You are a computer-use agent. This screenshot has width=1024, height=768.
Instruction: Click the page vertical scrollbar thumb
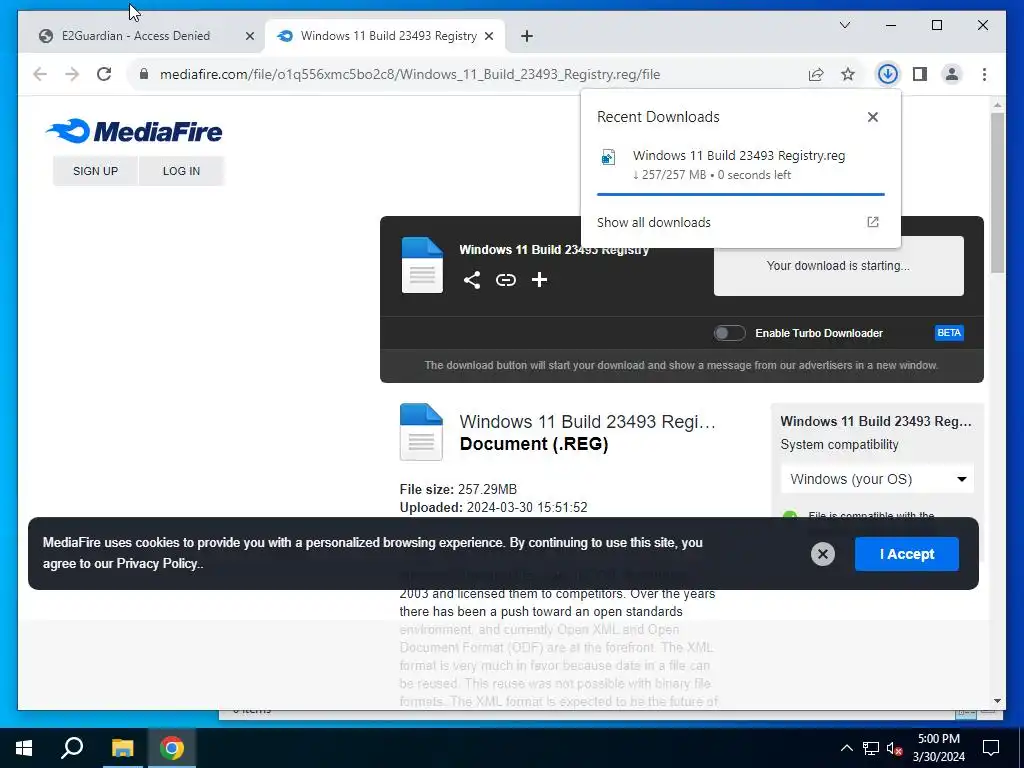(997, 193)
